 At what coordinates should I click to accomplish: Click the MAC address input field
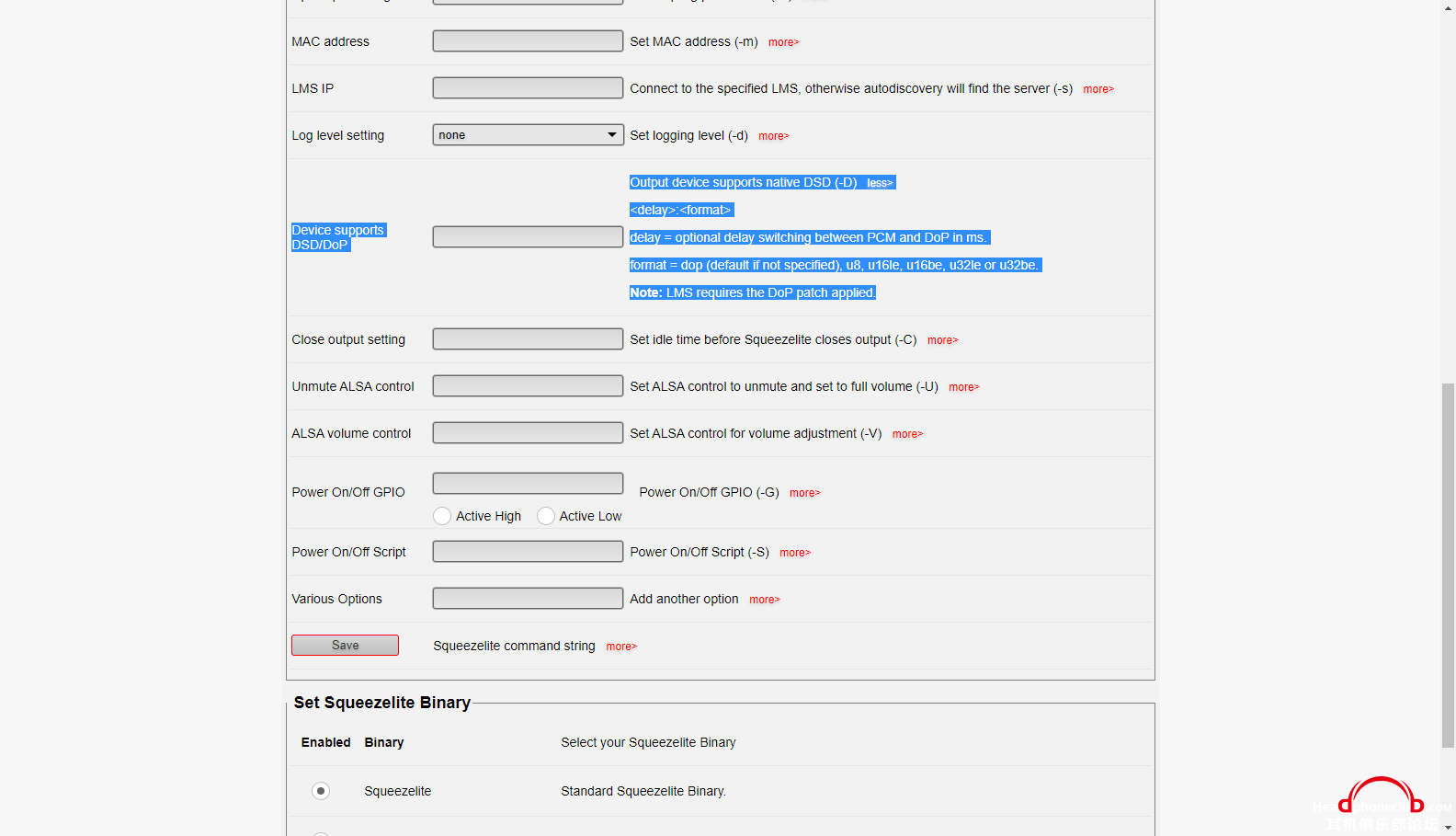pos(528,41)
